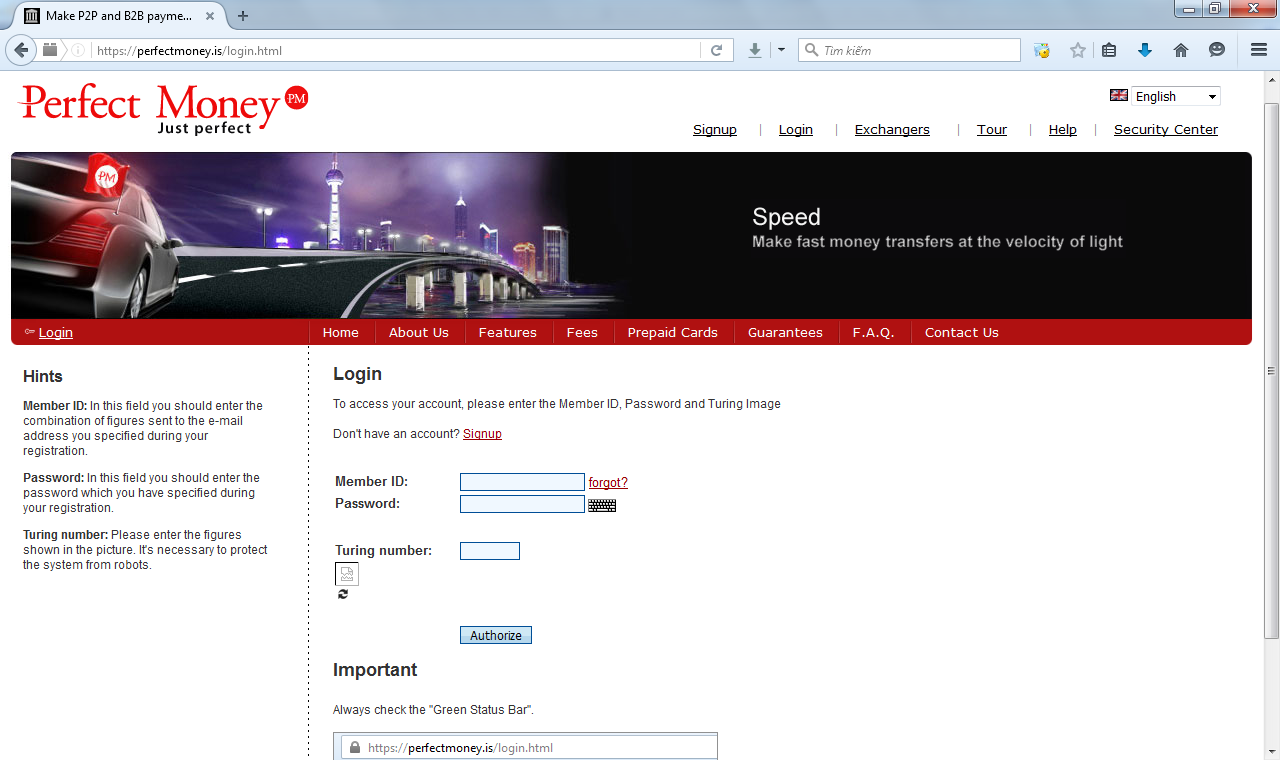Click the site identity info icon in address bar
The height and width of the screenshot is (760, 1280).
tap(78, 50)
